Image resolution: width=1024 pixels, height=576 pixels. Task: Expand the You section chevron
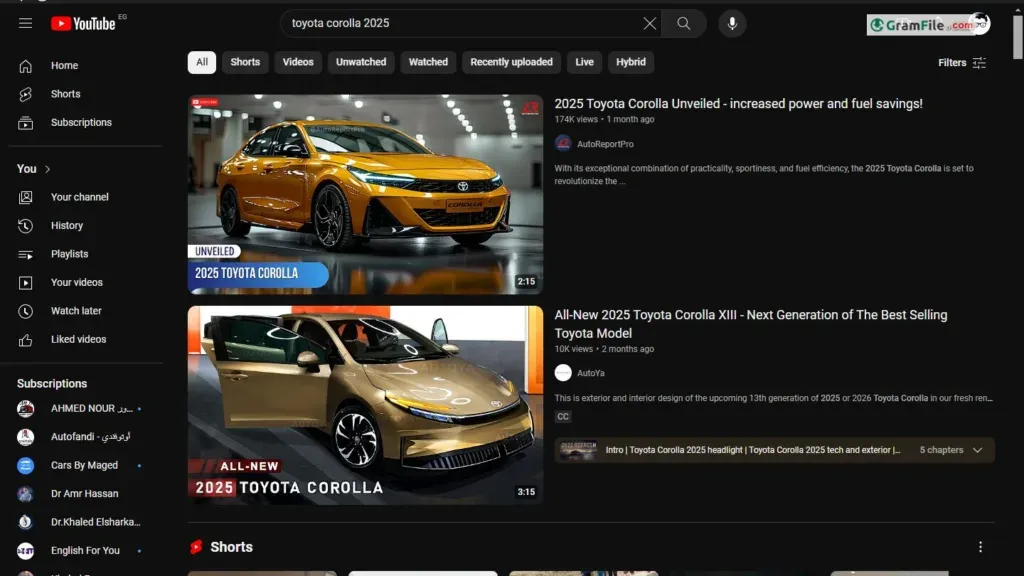(x=48, y=169)
